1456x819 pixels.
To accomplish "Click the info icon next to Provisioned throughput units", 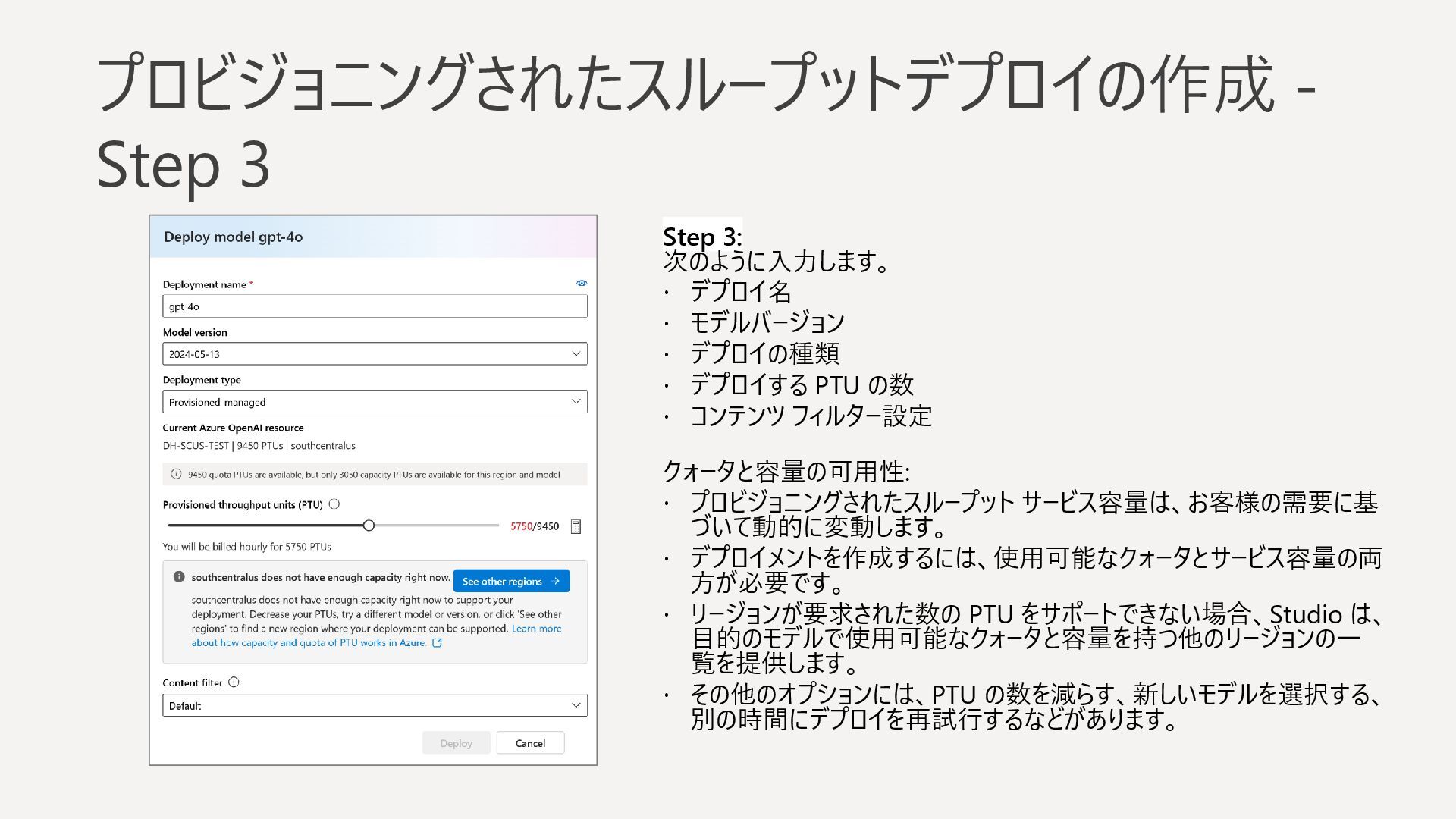I will point(334,504).
